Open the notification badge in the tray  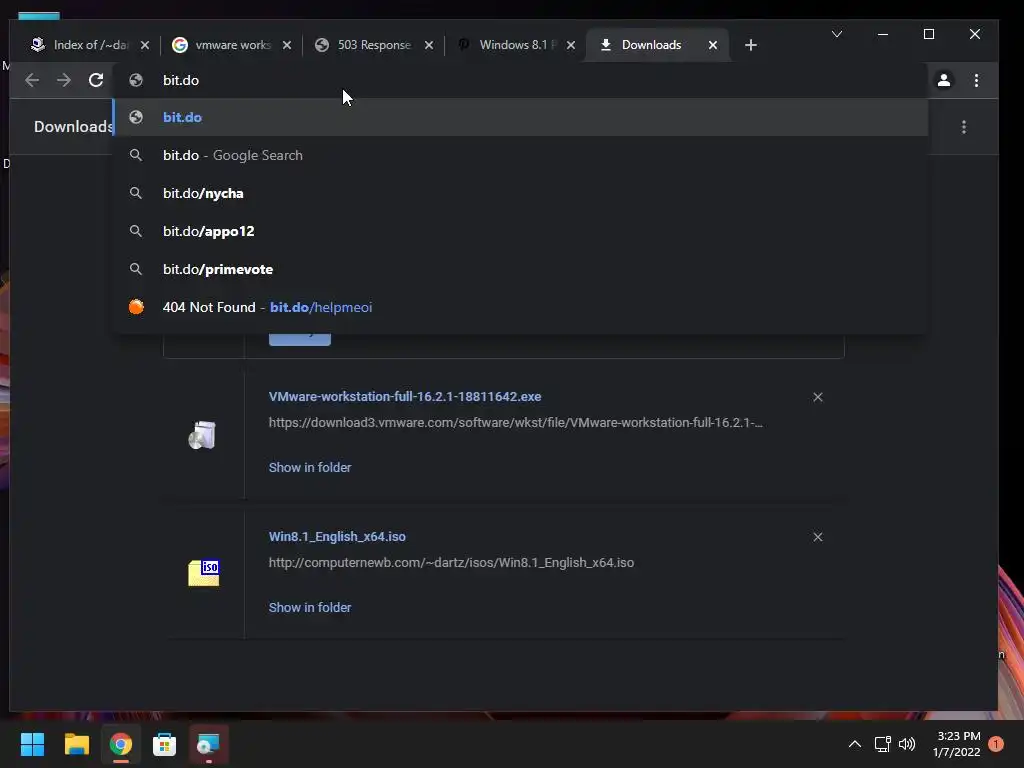996,744
